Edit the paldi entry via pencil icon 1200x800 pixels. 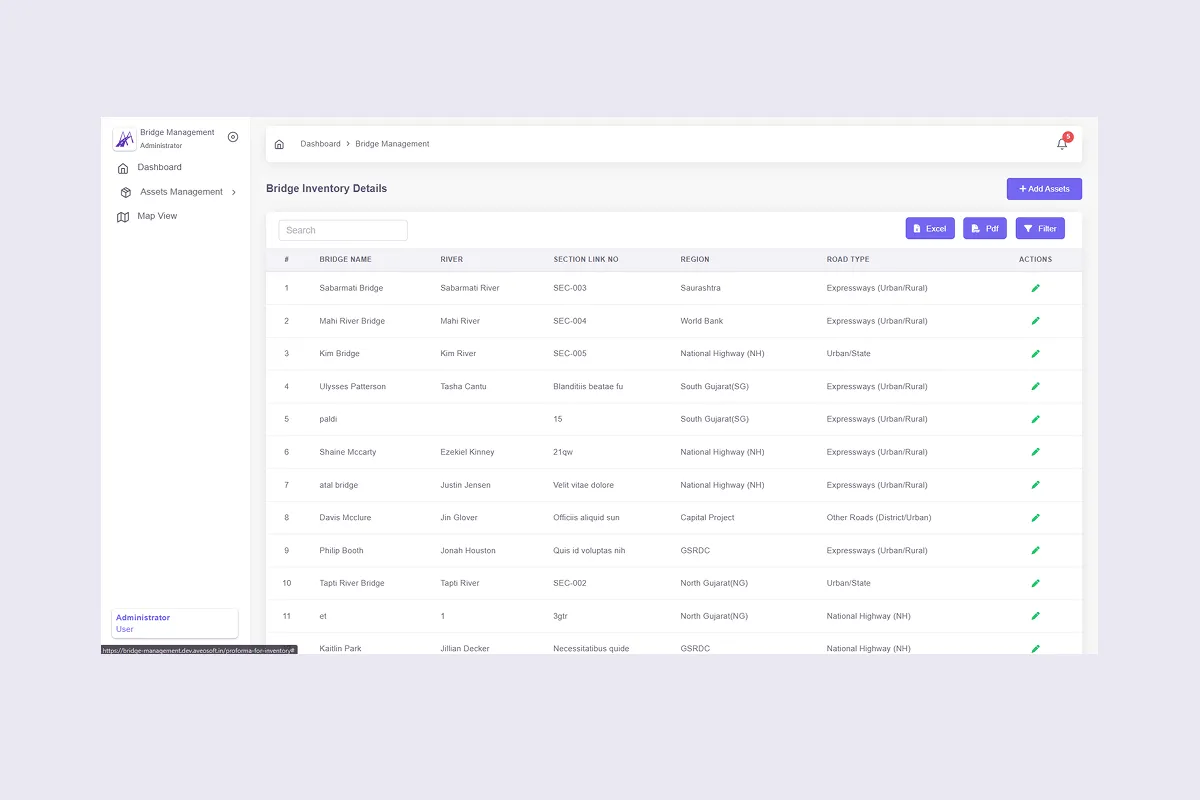[1035, 419]
